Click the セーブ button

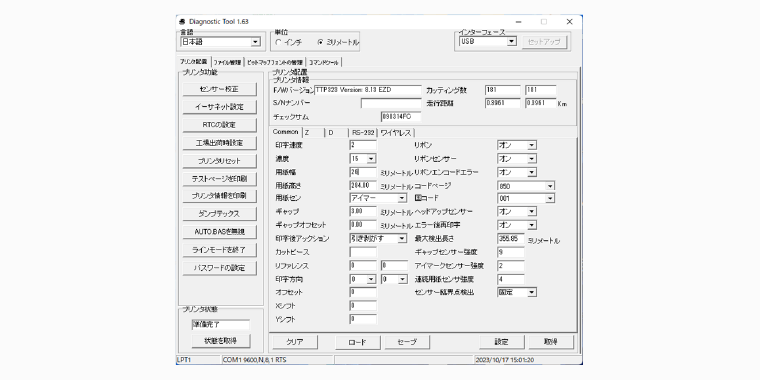coord(407,342)
